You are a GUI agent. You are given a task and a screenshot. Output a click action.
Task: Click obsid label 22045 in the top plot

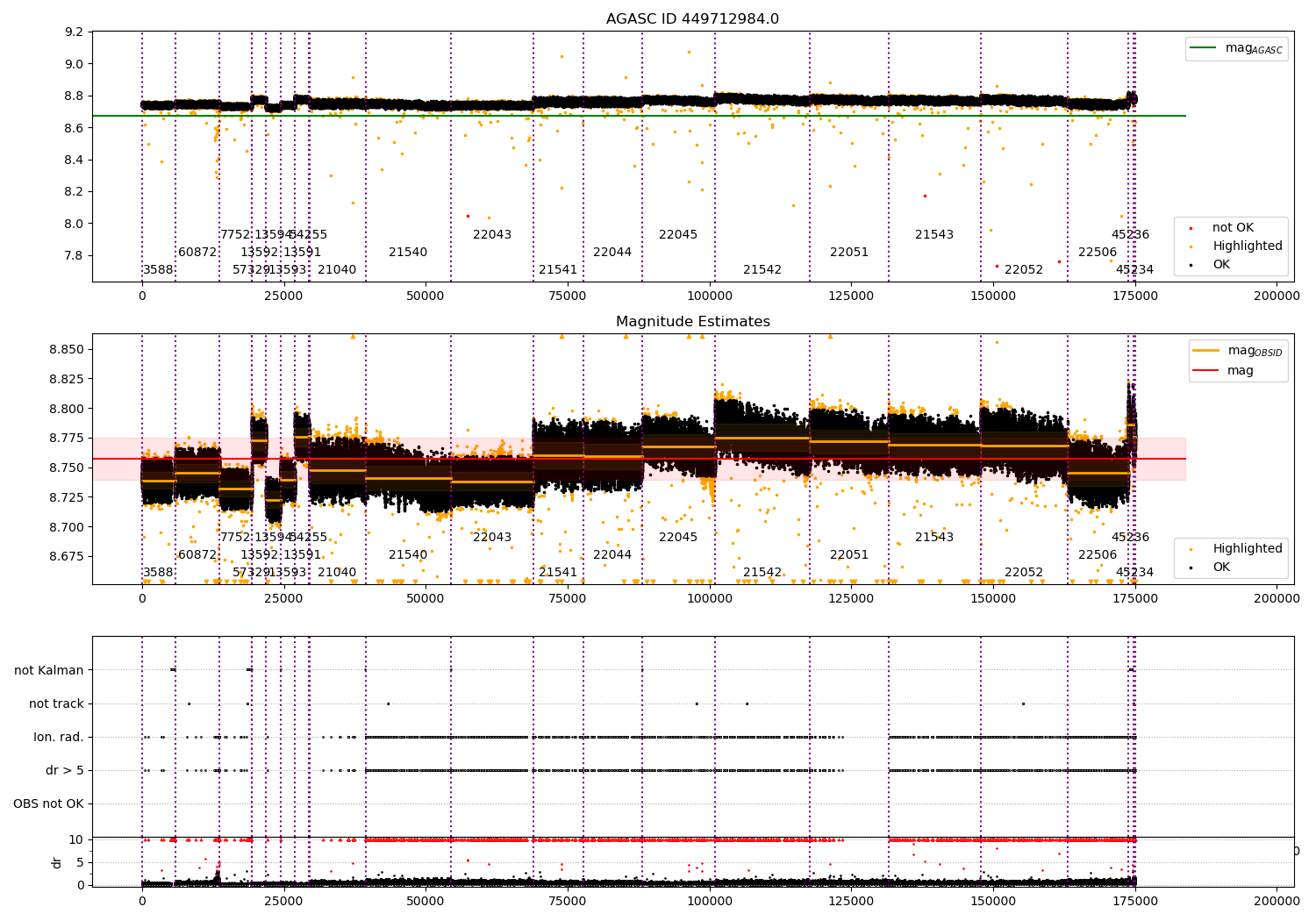[x=678, y=235]
